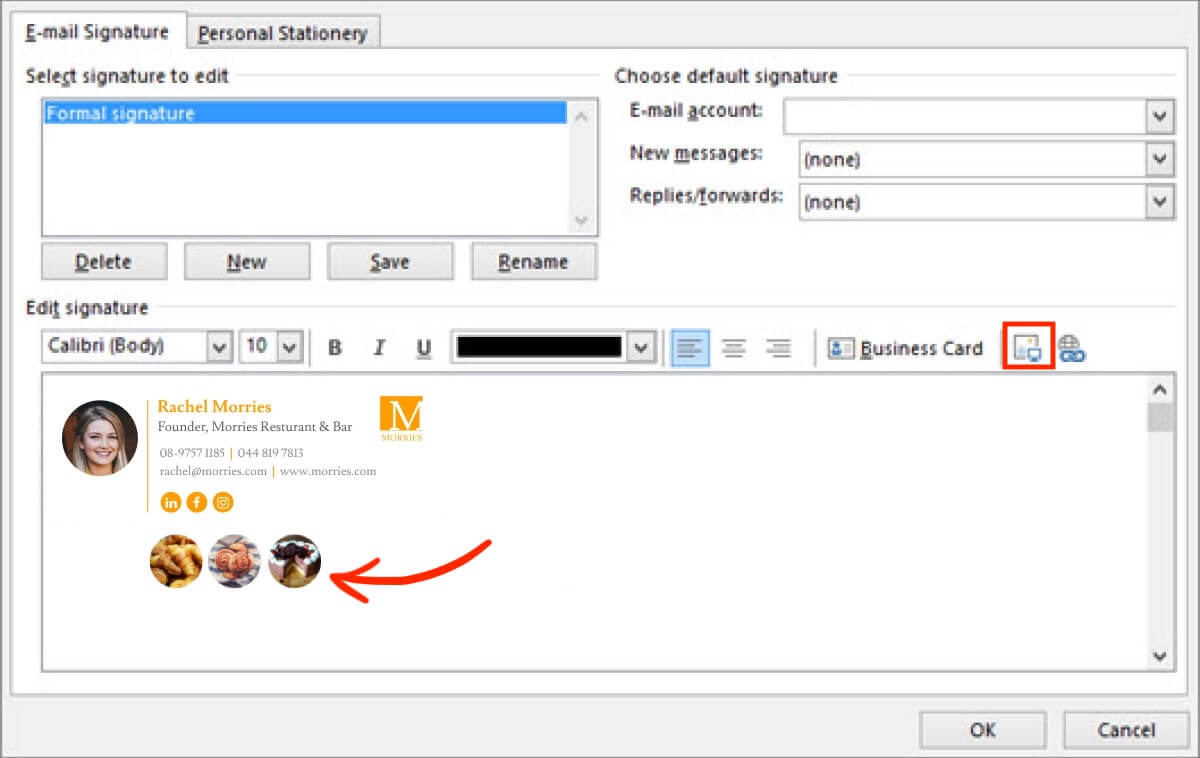Viewport: 1200px width, 758px height.
Task: Toggle italic formatting
Action: 379,347
